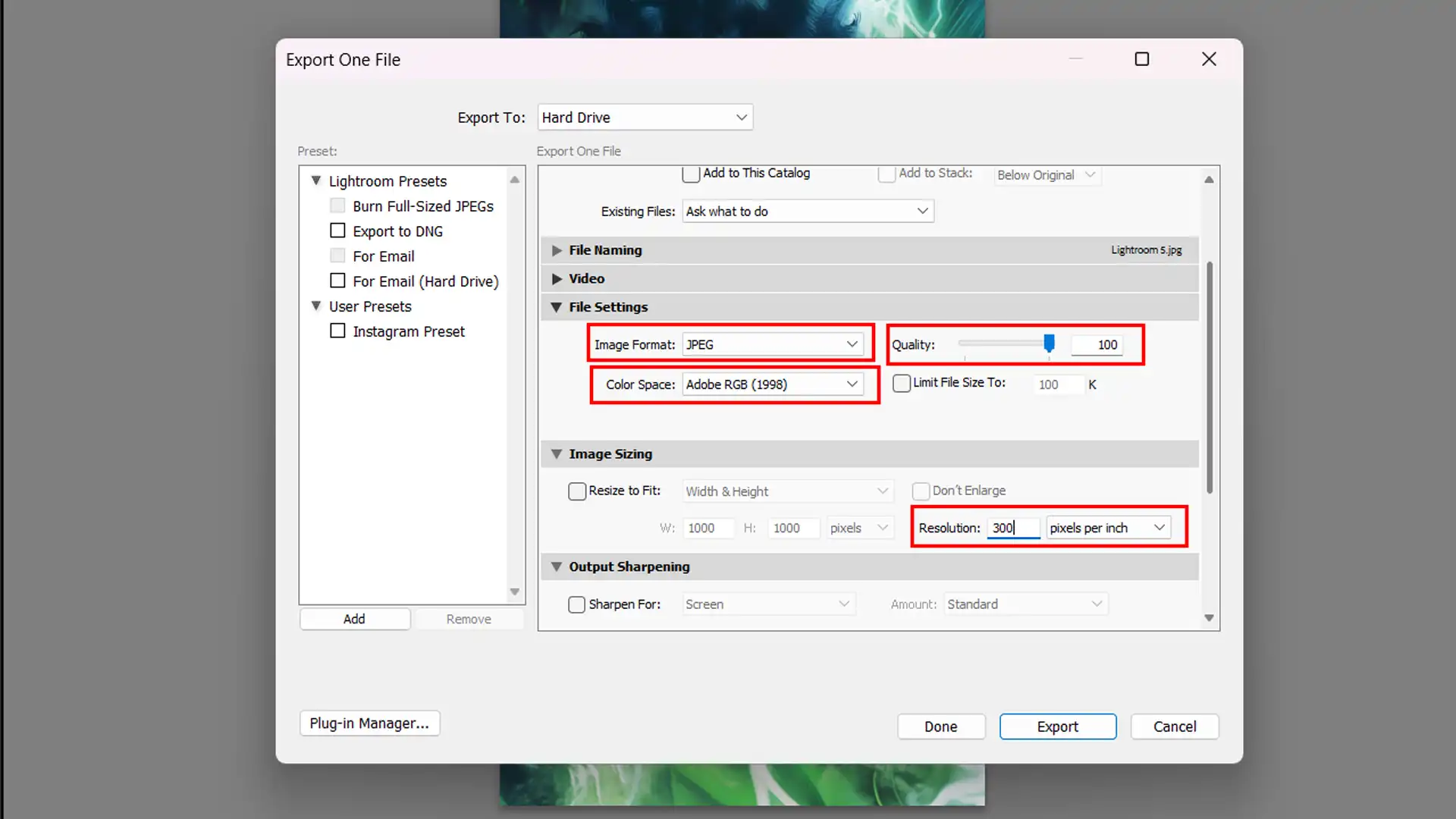The image size is (1456, 819).
Task: Toggle Add to This Catalog checkbox
Action: [x=691, y=173]
